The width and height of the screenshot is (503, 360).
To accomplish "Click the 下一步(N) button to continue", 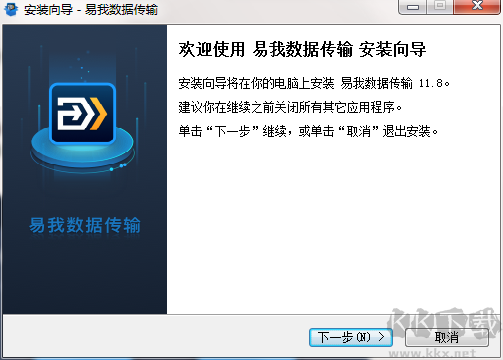I will coord(351,337).
